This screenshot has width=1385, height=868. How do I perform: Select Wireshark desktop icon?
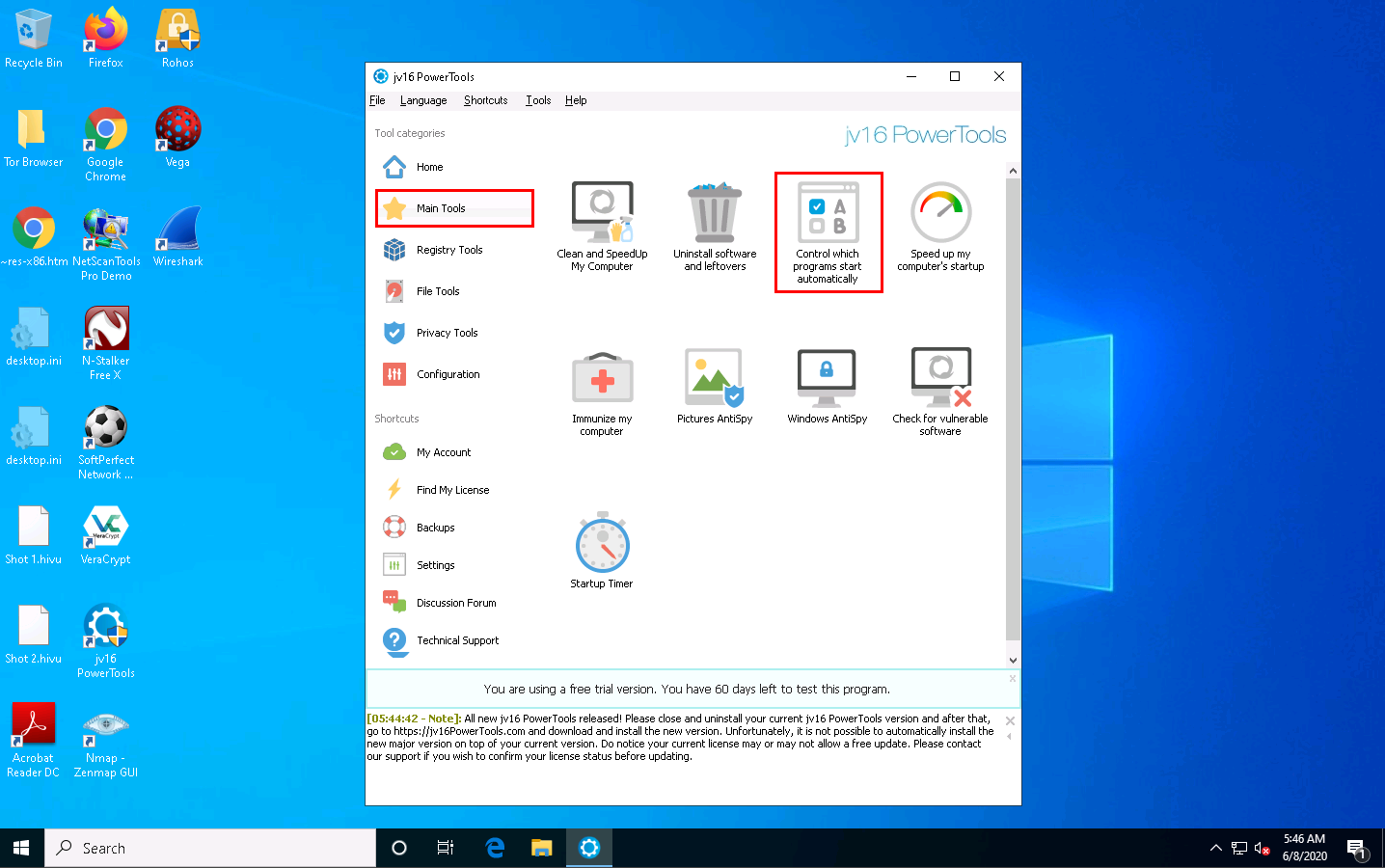coord(177,236)
